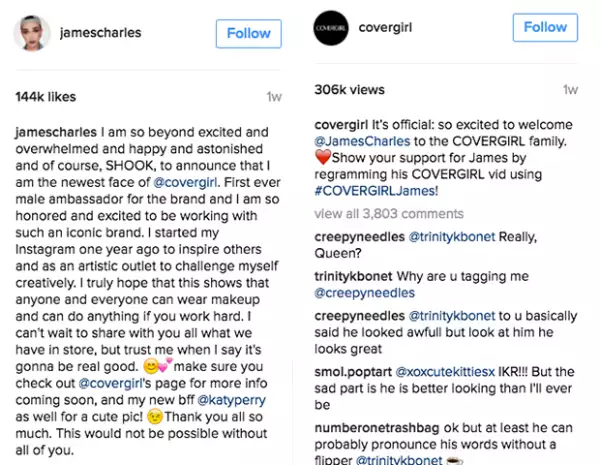Screen dimensions: 600x465
Task: Open the jamescharles profile avatar
Action: pyautogui.click(x=33, y=33)
